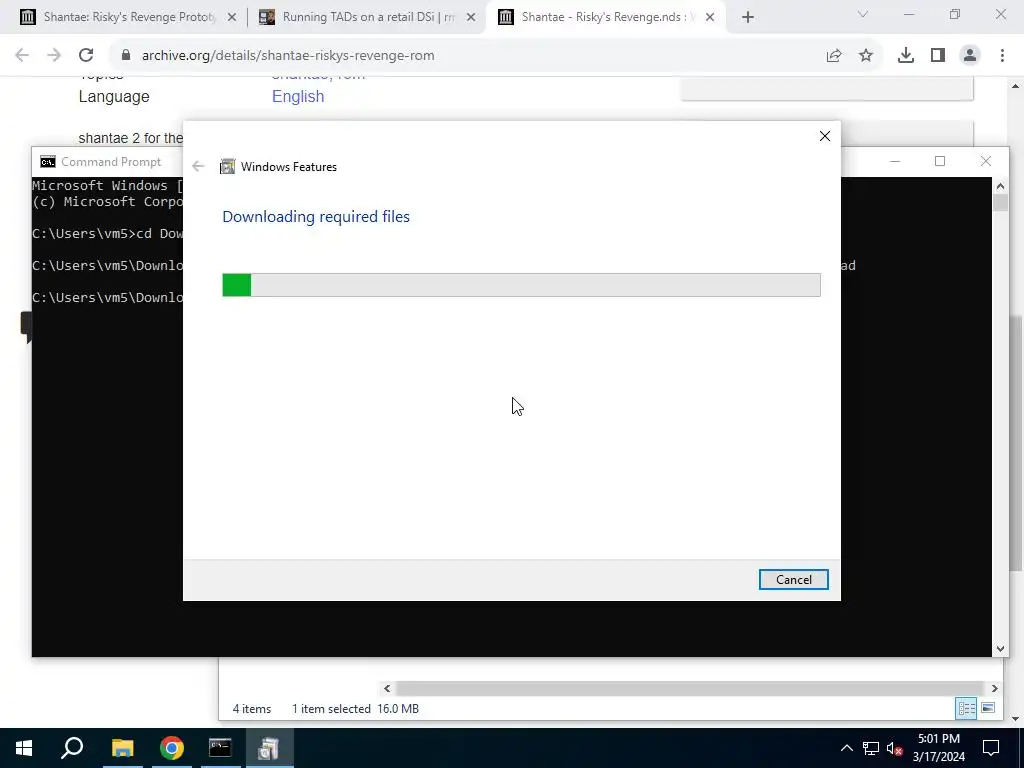Click the Chrome page scrollbar up arrow
Screen dimensions: 1024x768
point(1016,86)
